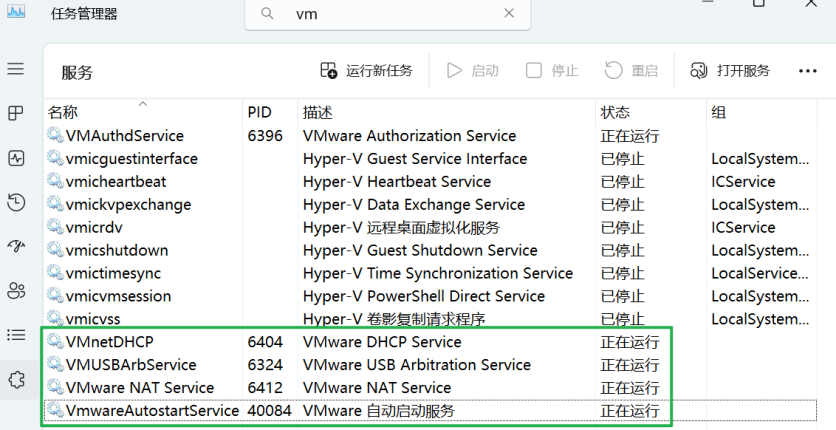The height and width of the screenshot is (430, 836).
Task: Click Hyper-V Time Synchronization Service description
Action: (x=438, y=273)
